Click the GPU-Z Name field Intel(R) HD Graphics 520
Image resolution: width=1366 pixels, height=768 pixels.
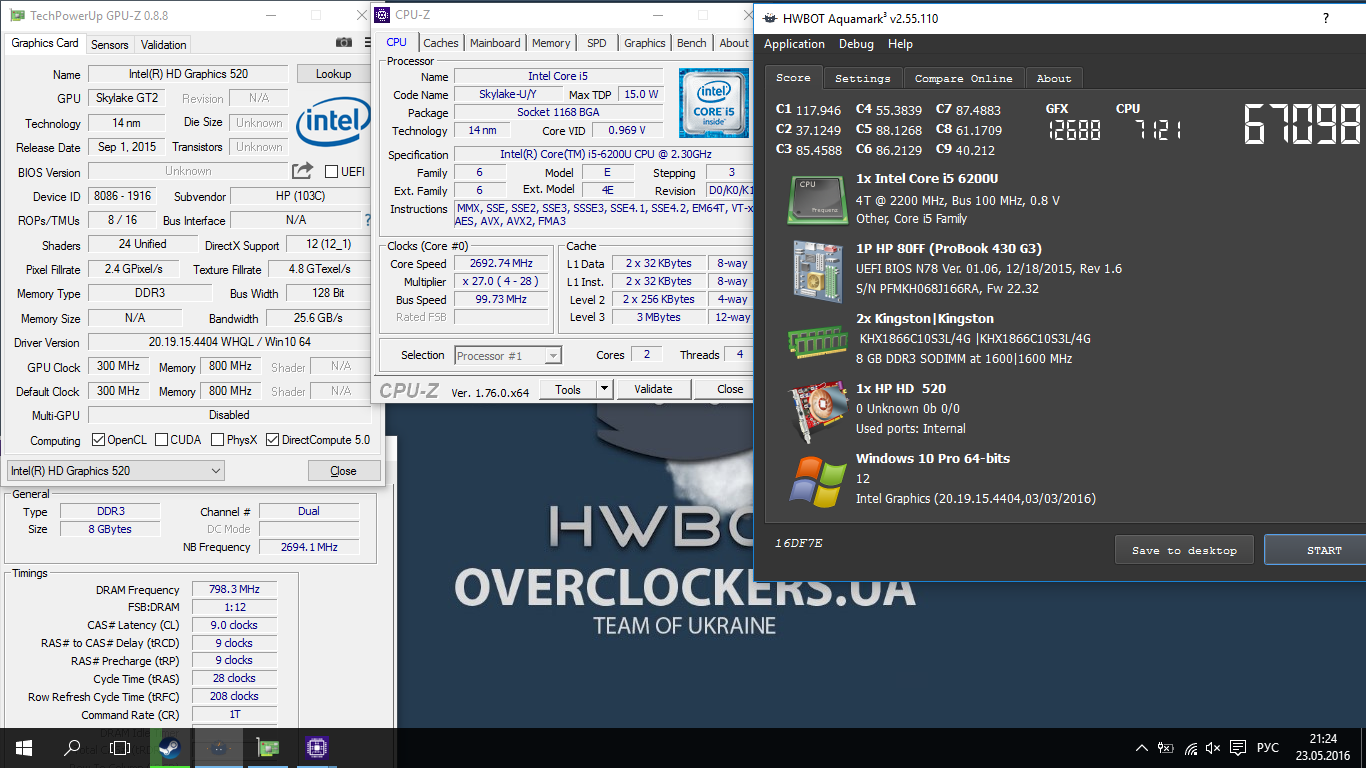pyautogui.click(x=188, y=74)
